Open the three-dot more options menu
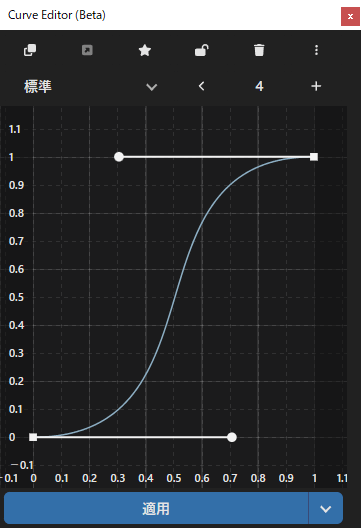 coord(316,50)
